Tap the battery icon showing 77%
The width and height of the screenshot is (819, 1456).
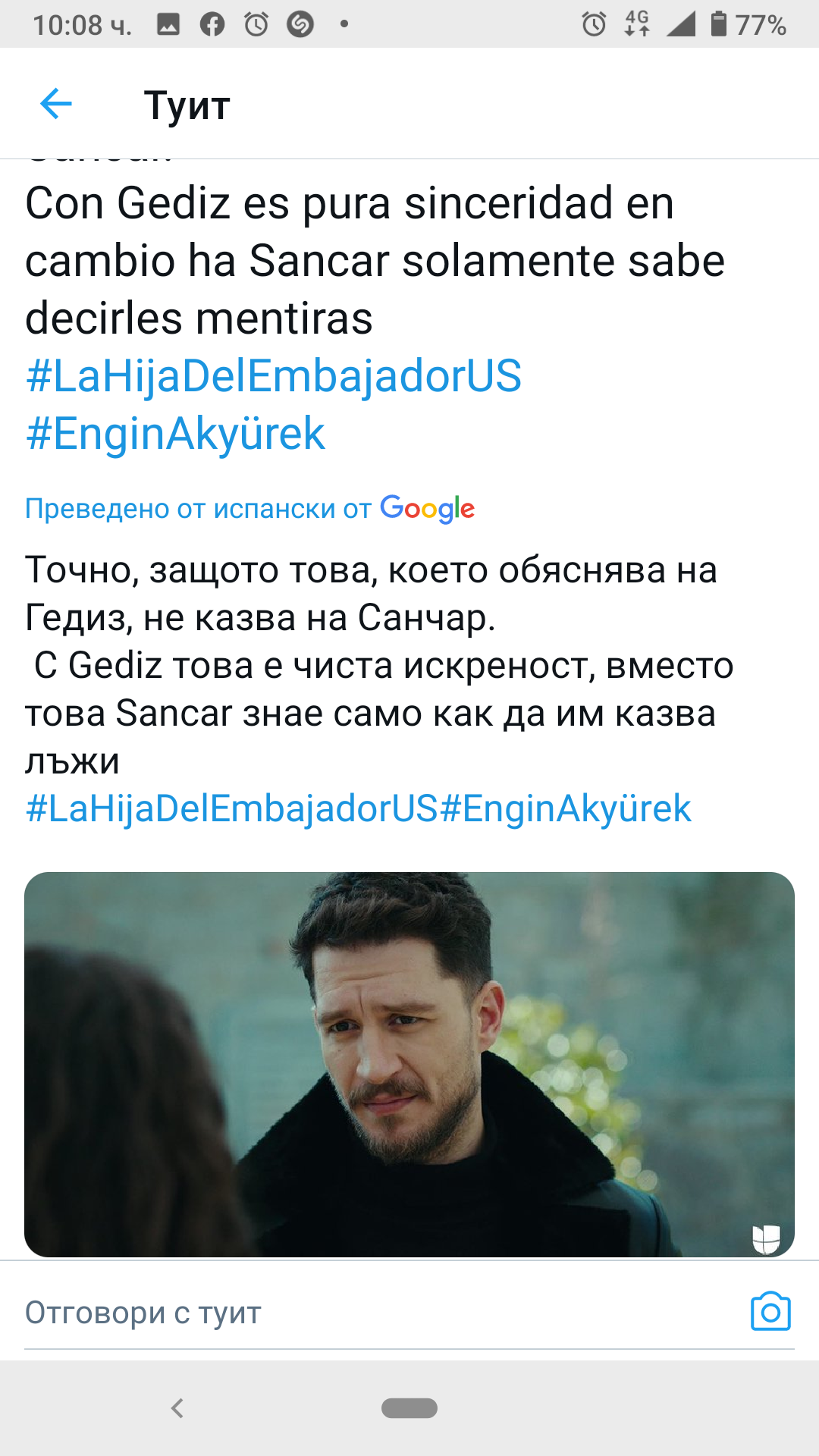[x=718, y=24]
